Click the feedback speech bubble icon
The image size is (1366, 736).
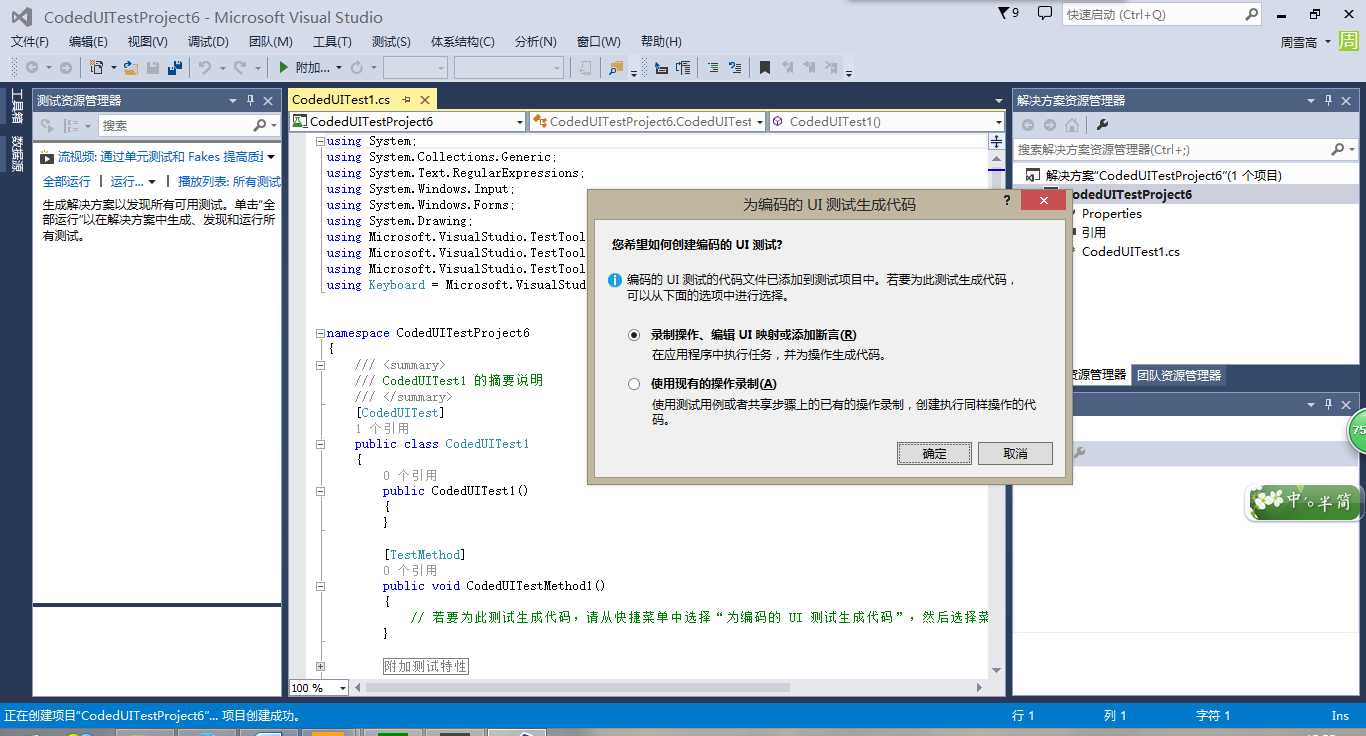point(1045,14)
